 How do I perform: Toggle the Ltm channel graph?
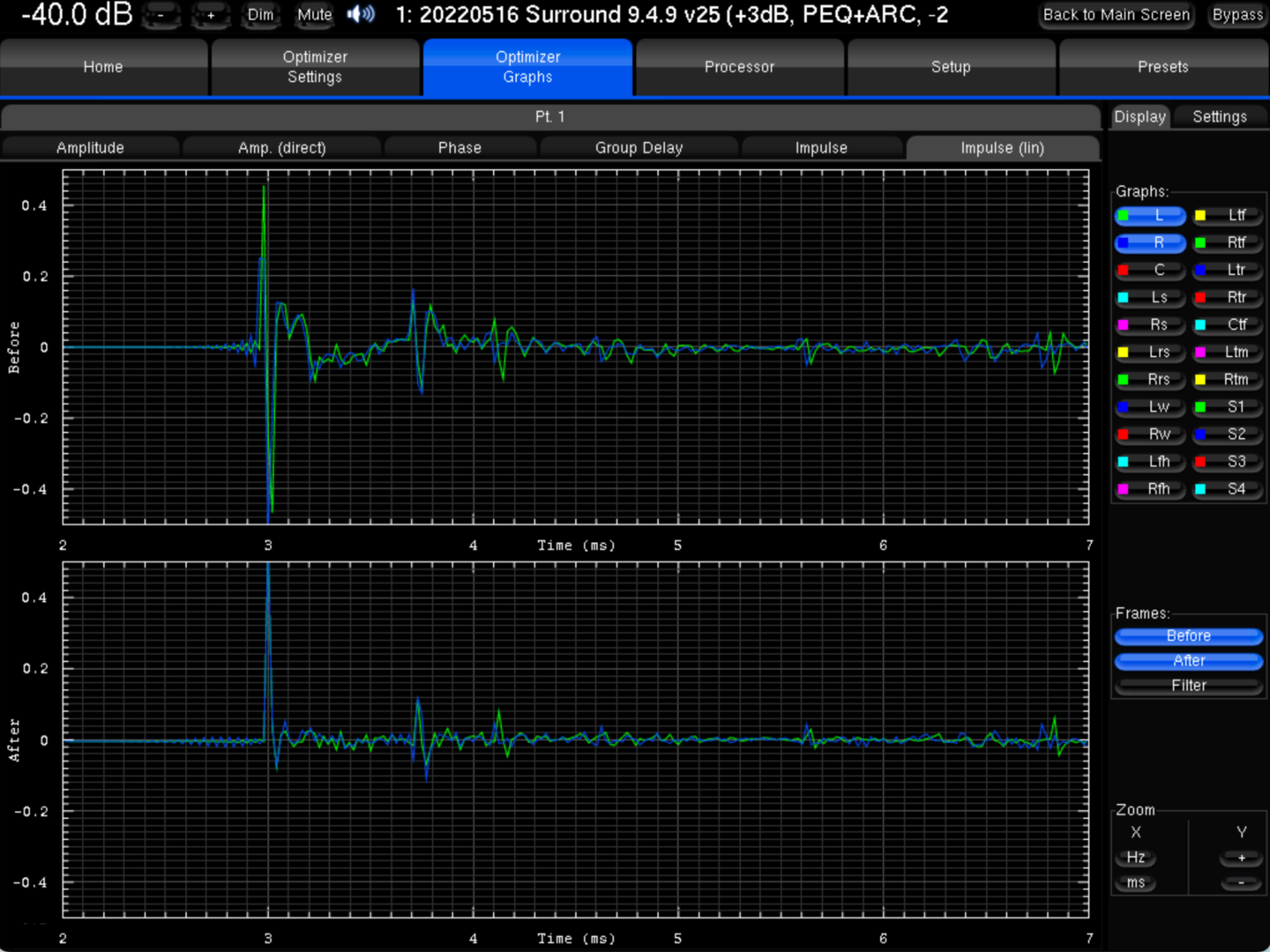coord(1228,353)
